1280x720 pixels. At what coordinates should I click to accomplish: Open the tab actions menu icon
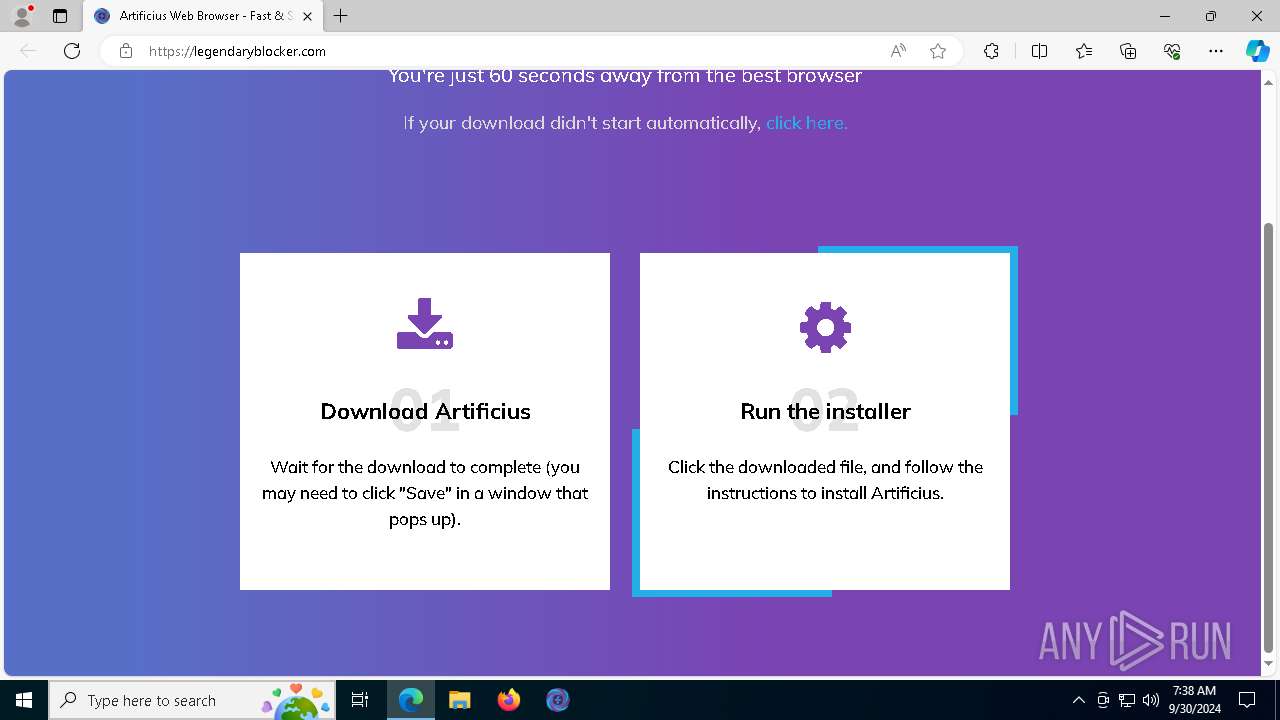60,16
